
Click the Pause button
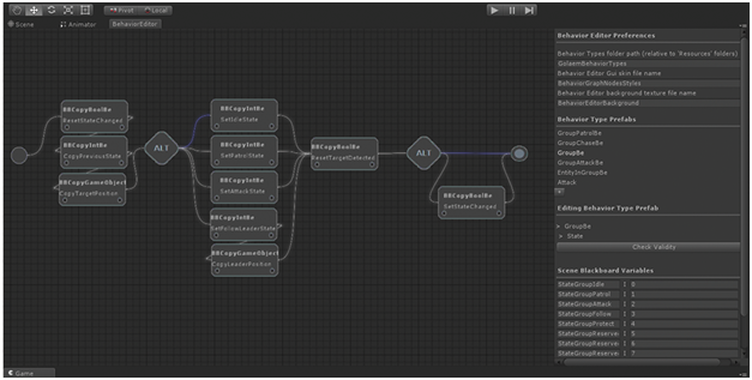tap(512, 10)
